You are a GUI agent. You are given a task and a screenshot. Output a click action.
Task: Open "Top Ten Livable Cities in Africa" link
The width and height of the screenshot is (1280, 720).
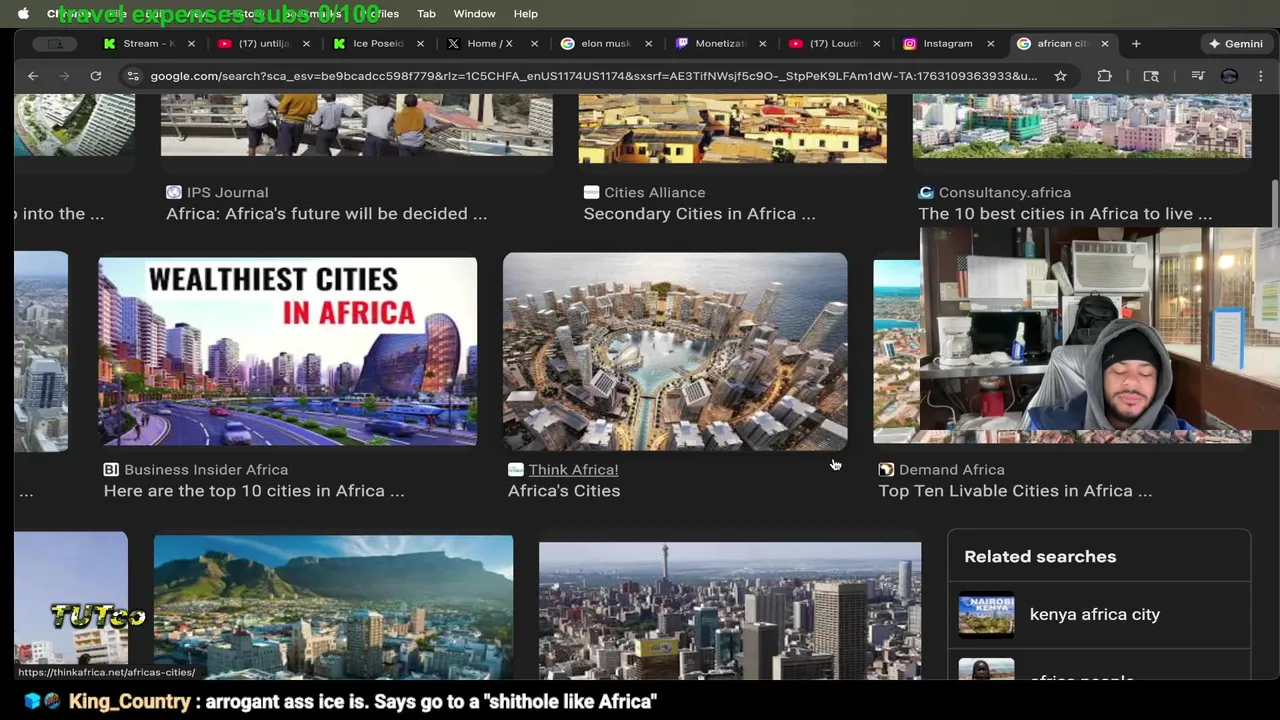click(x=1015, y=491)
